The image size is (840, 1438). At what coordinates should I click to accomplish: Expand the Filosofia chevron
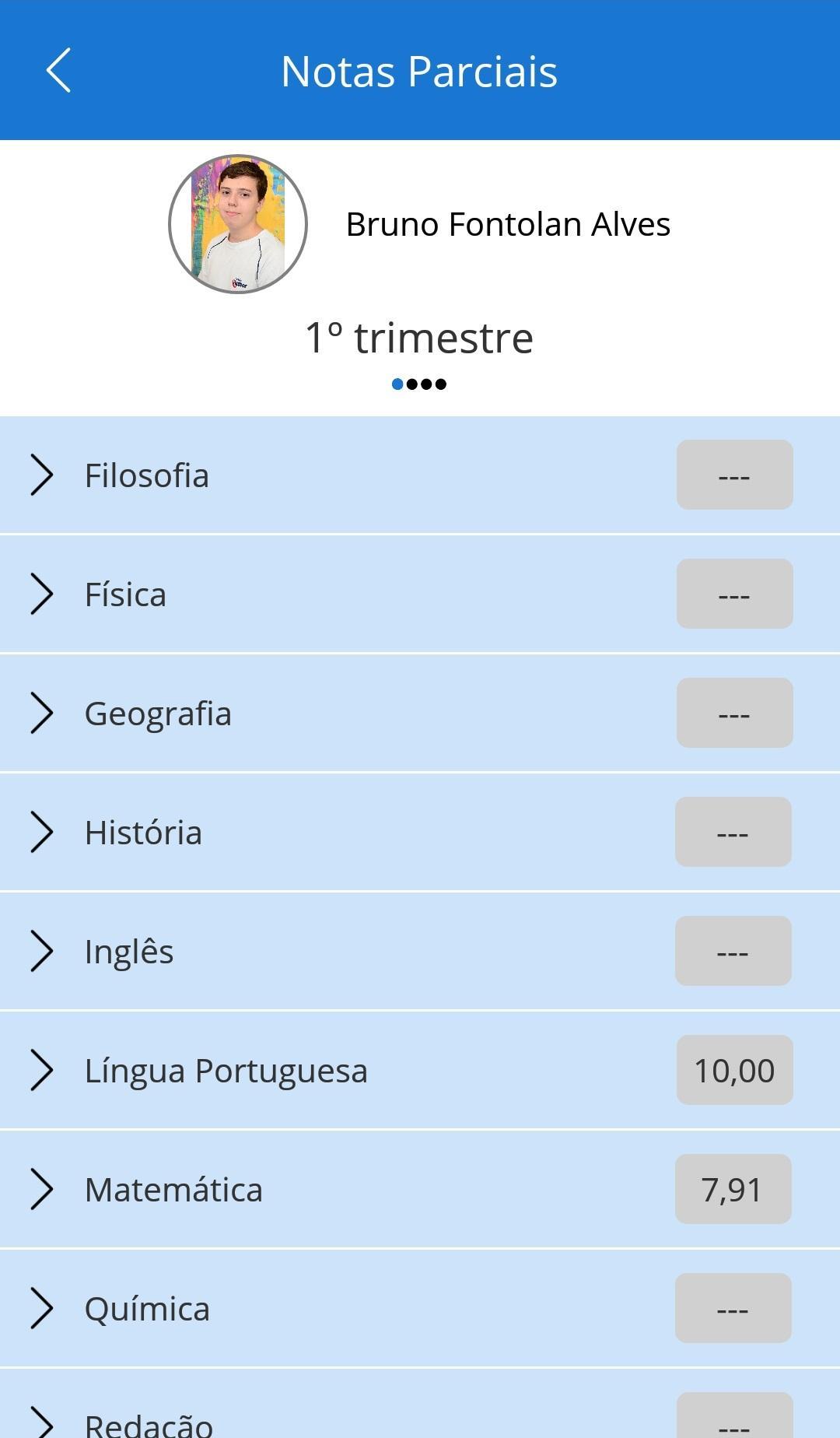click(42, 475)
